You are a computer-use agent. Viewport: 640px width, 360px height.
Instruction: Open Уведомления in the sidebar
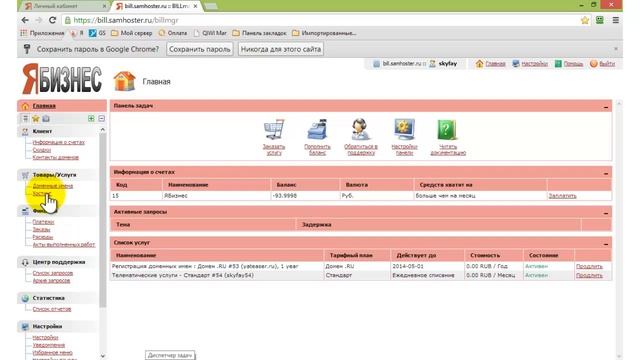pos(49,345)
